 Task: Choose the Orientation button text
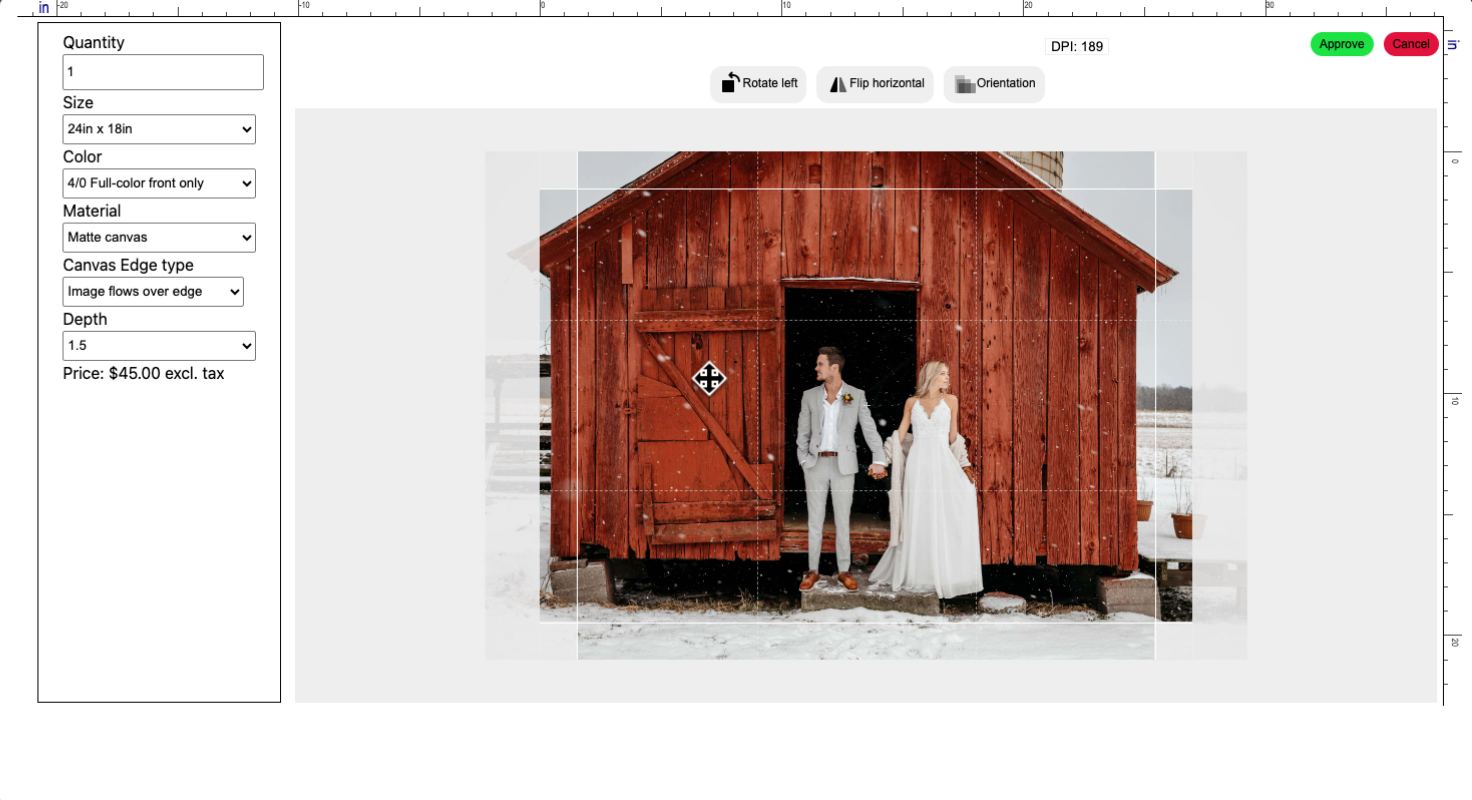(1006, 84)
